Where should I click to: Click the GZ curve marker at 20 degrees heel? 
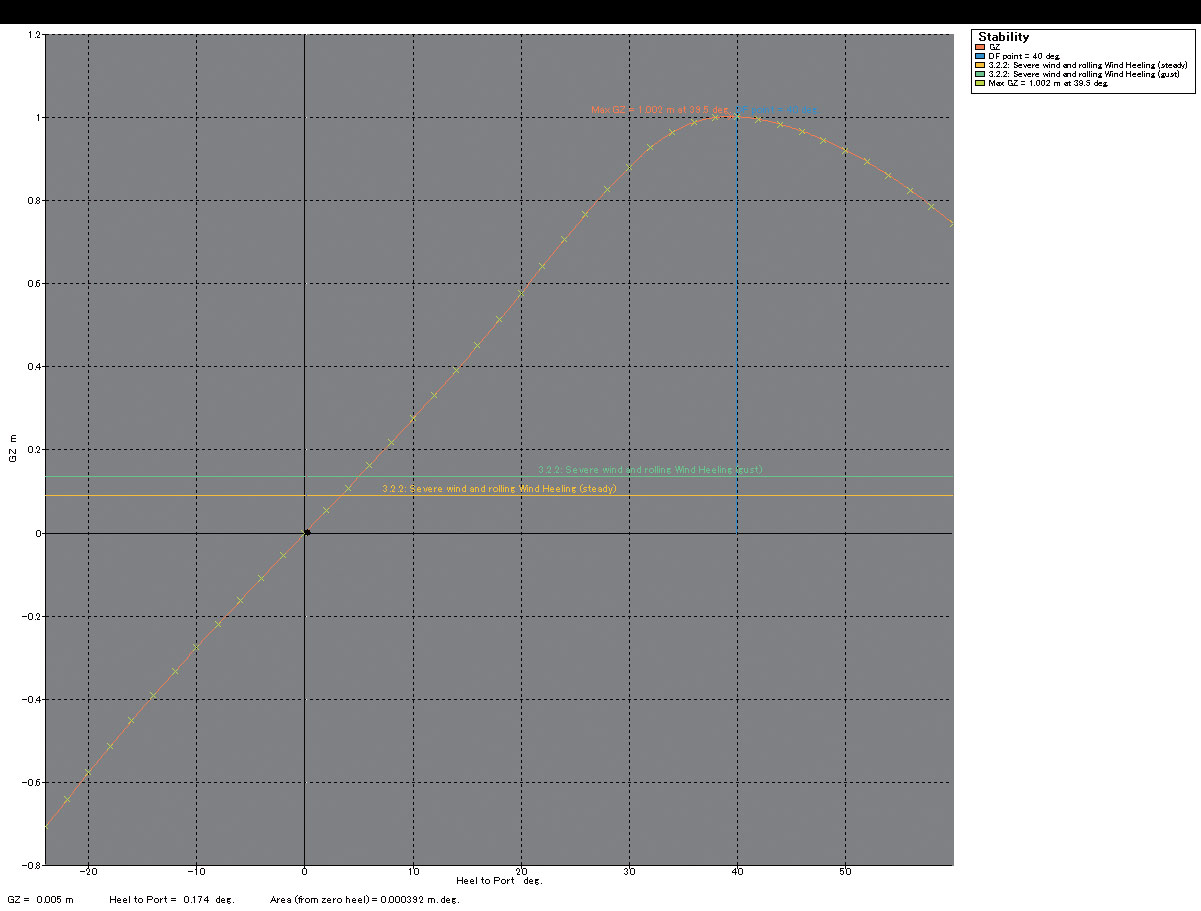pyautogui.click(x=521, y=293)
